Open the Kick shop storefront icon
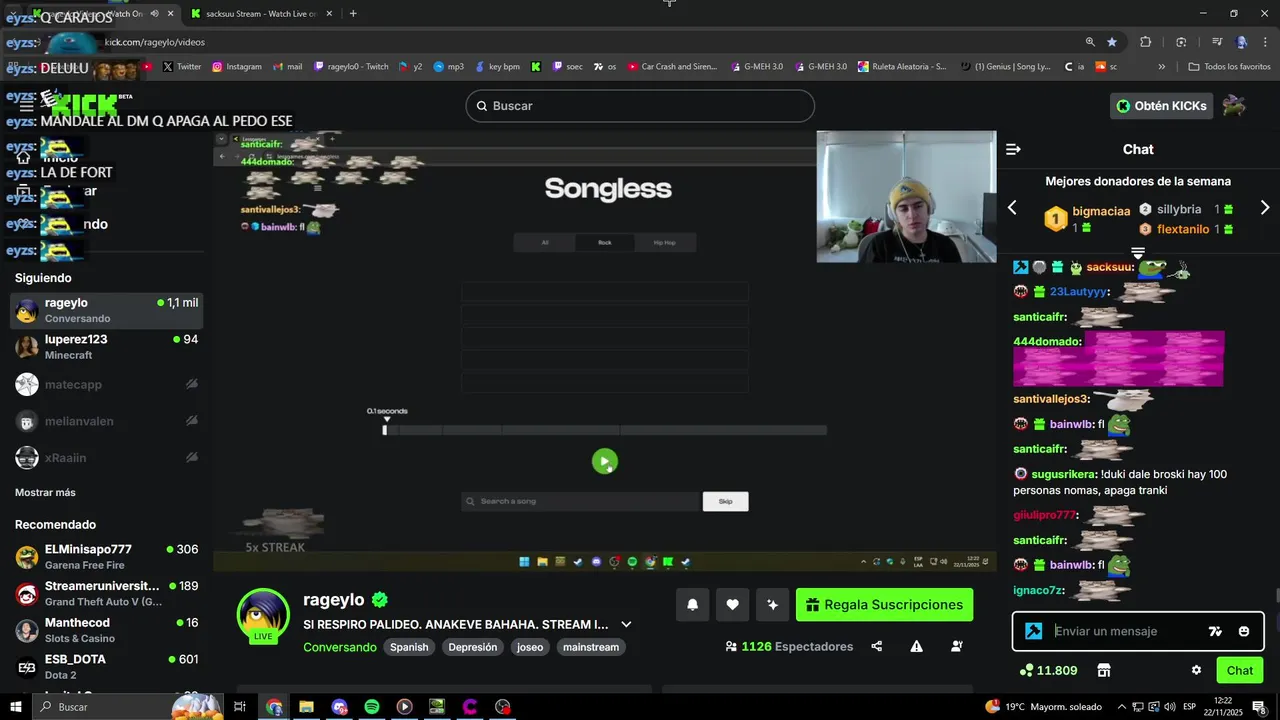Screen dimensions: 1280x720 (1104, 670)
